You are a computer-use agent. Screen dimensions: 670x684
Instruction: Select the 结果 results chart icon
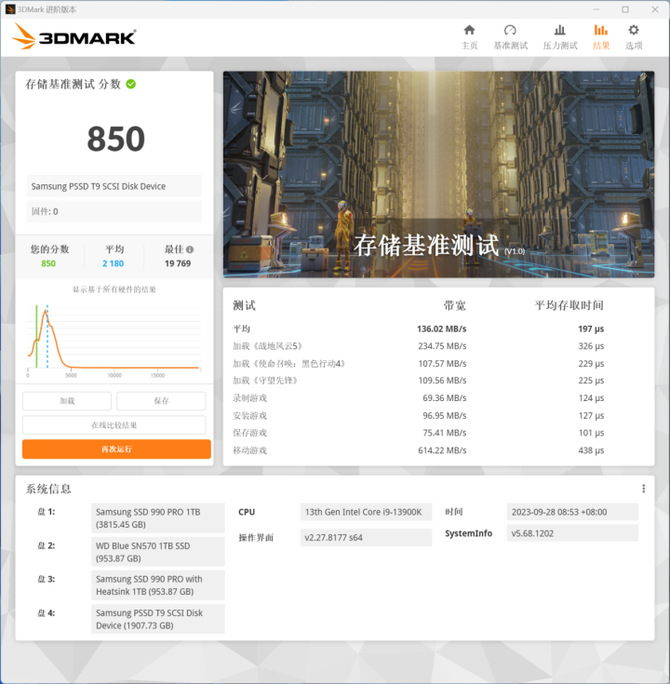click(601, 37)
